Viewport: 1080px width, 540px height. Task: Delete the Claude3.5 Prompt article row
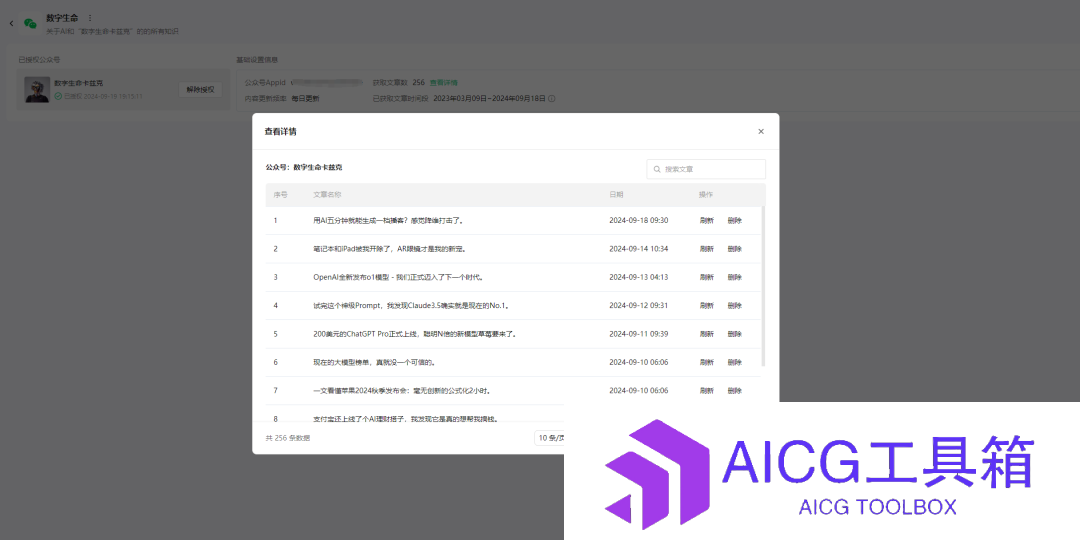pyautogui.click(x=734, y=305)
